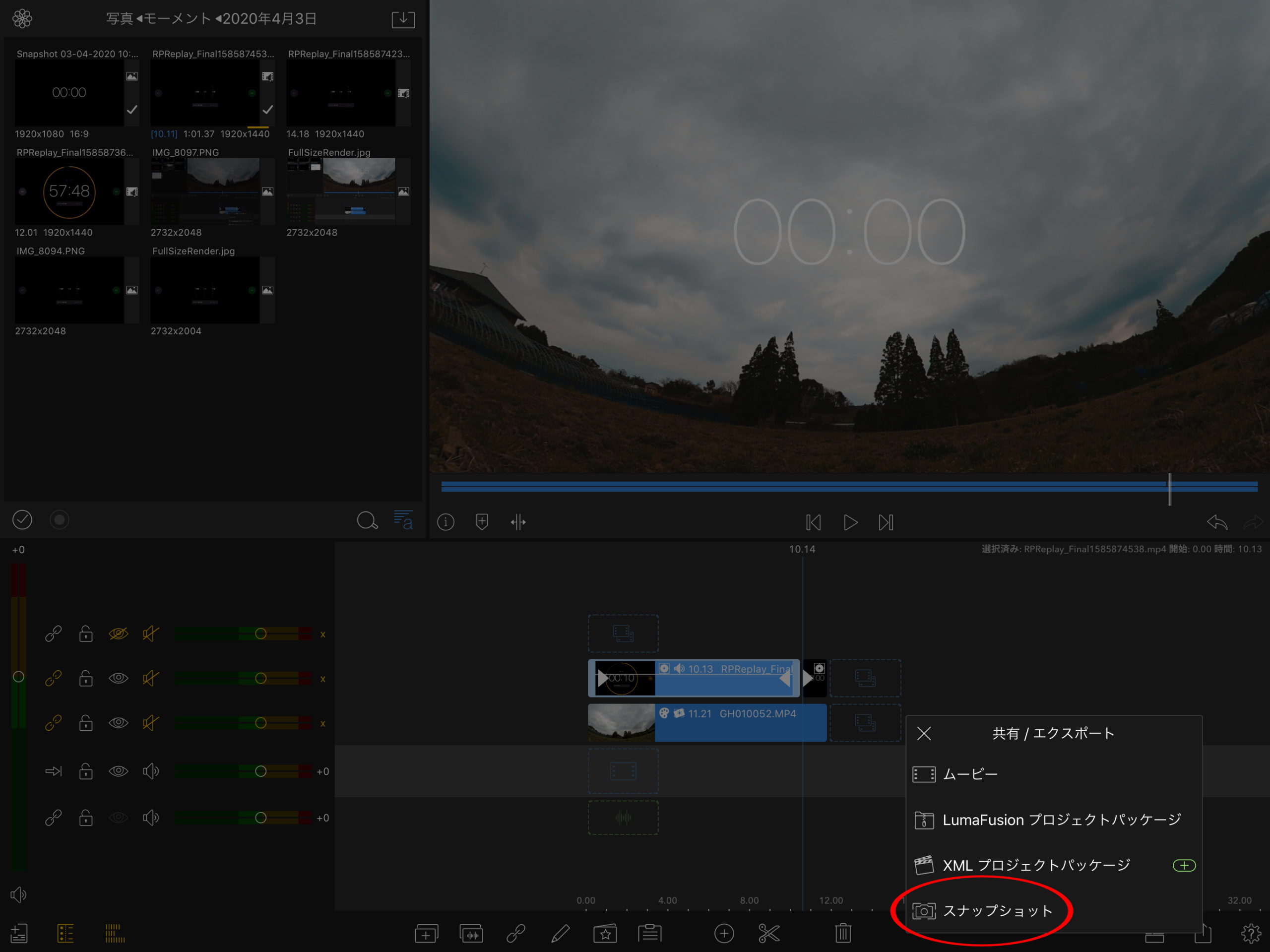The height and width of the screenshot is (952, 1270).
Task: Unmute the third track speaker icon
Action: click(150, 722)
